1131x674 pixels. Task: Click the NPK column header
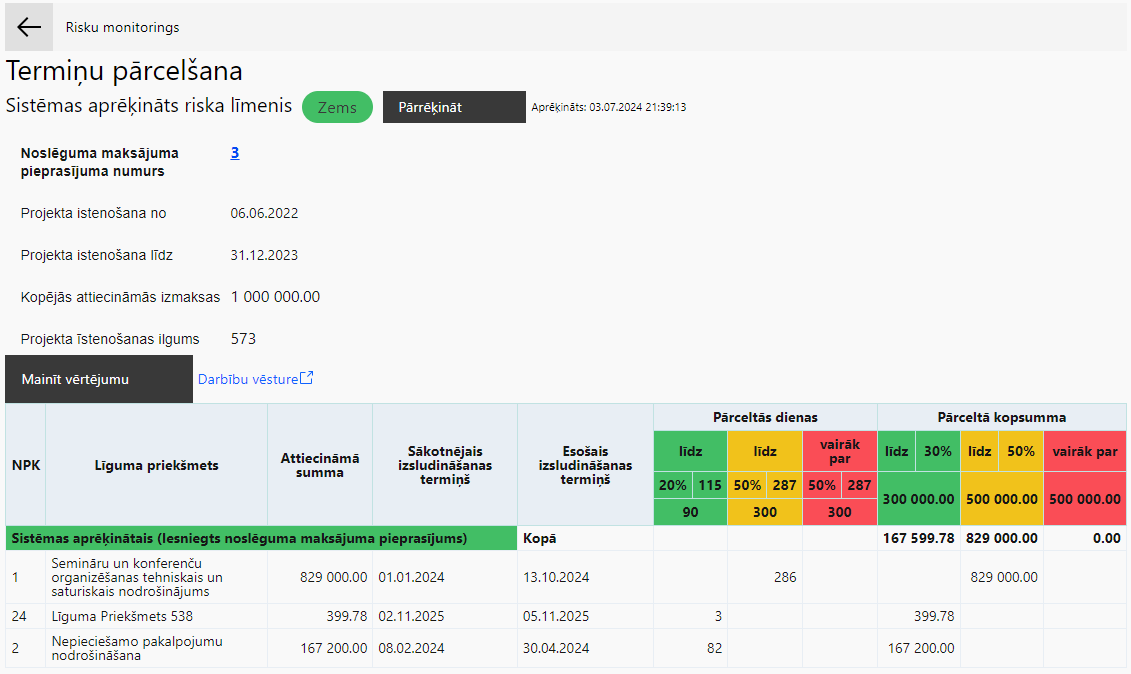(x=26, y=465)
